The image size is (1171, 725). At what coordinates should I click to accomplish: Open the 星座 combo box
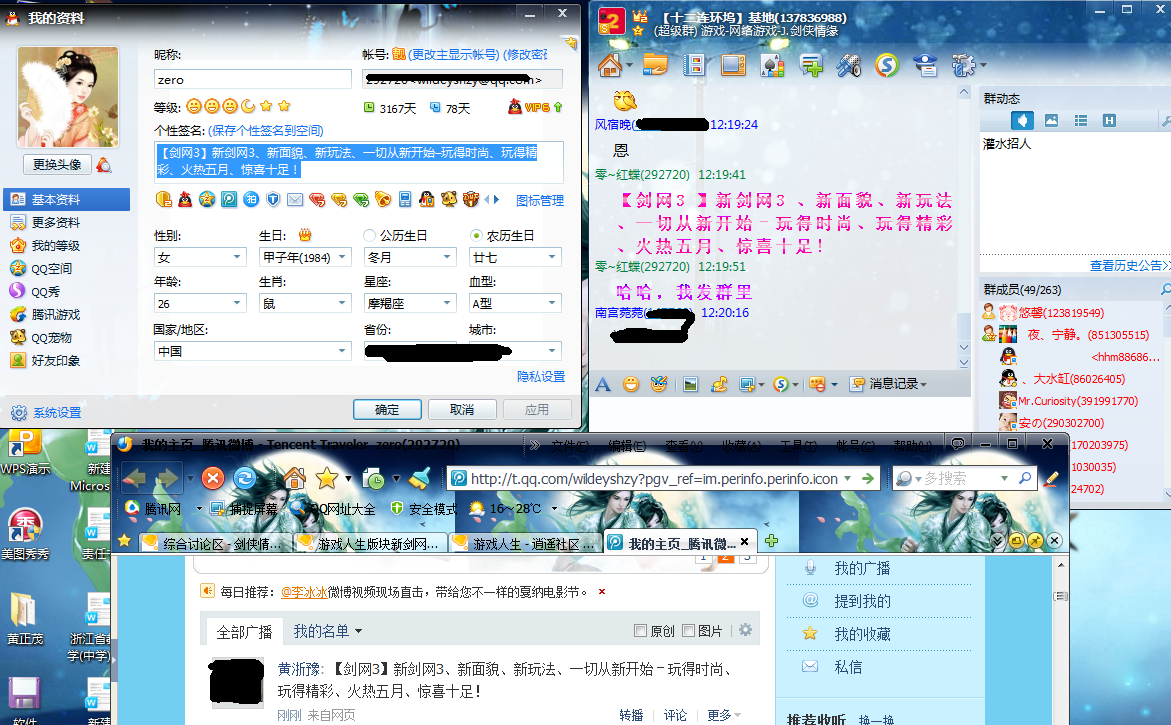point(447,304)
